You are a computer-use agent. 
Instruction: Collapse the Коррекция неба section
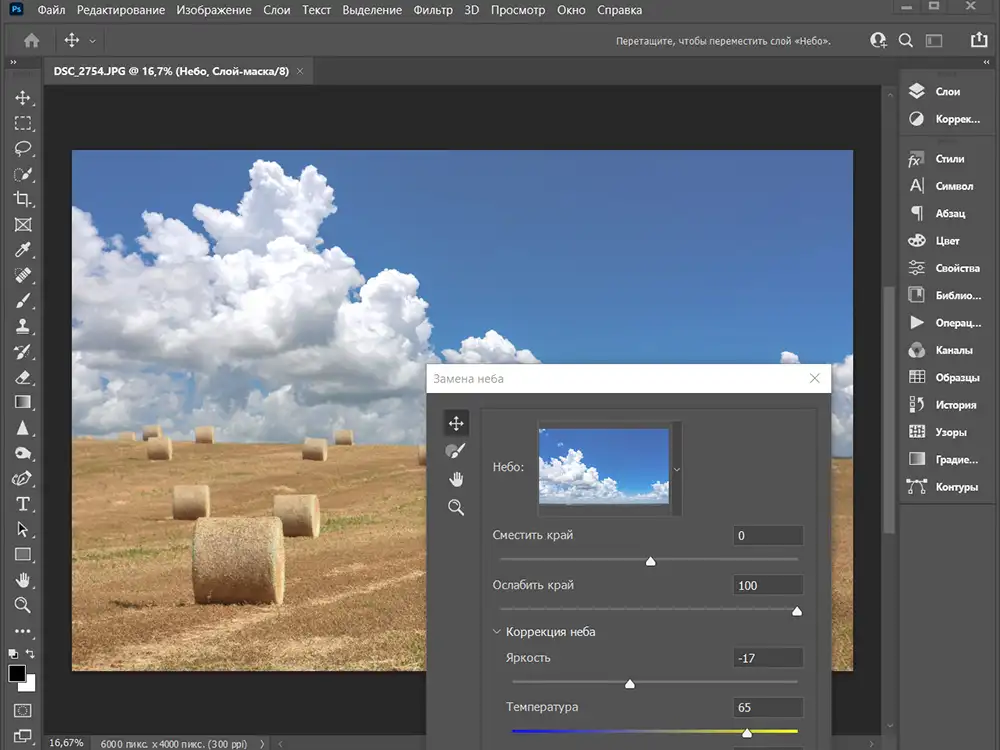click(497, 631)
